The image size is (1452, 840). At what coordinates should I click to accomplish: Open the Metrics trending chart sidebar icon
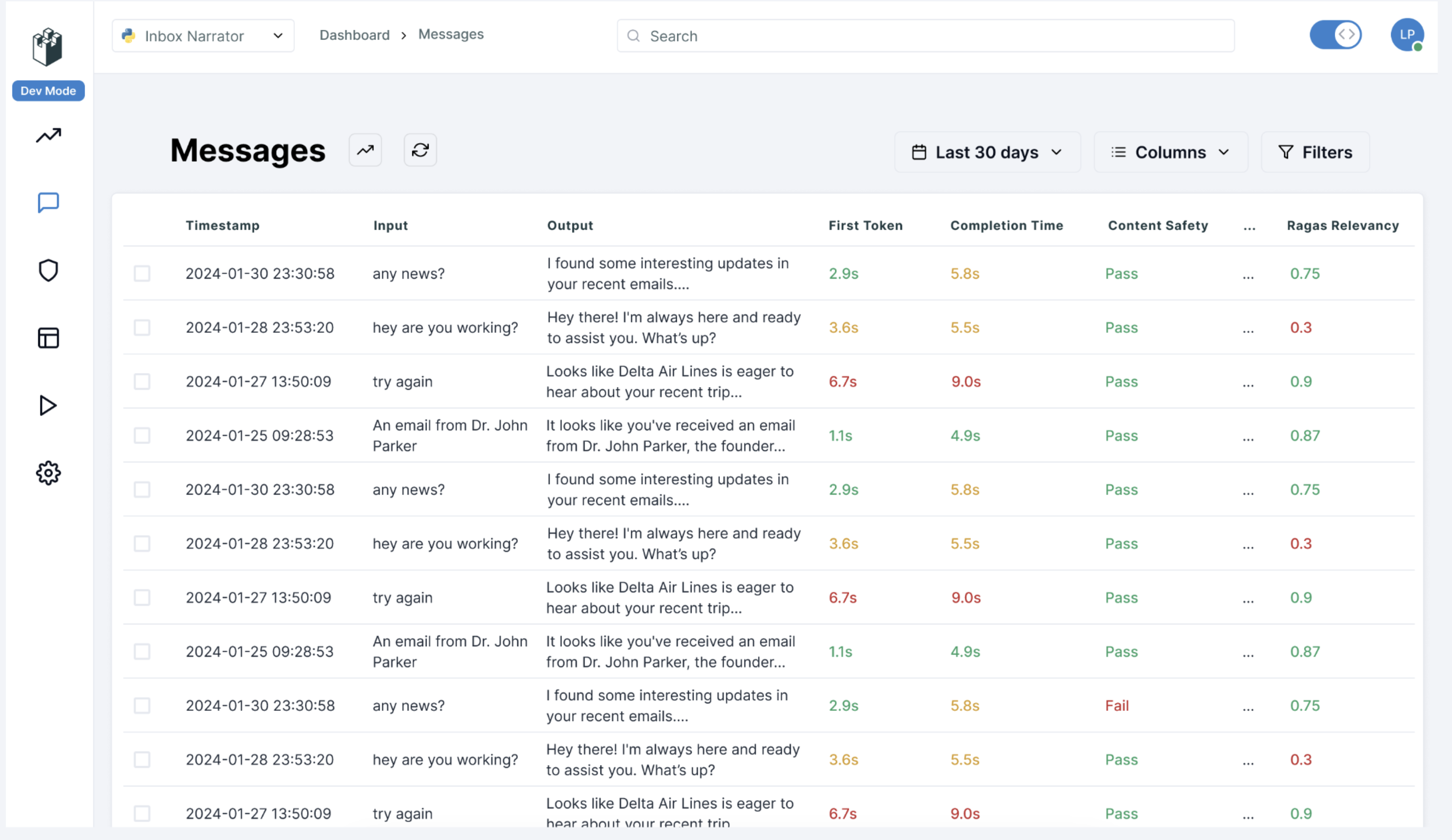point(48,135)
